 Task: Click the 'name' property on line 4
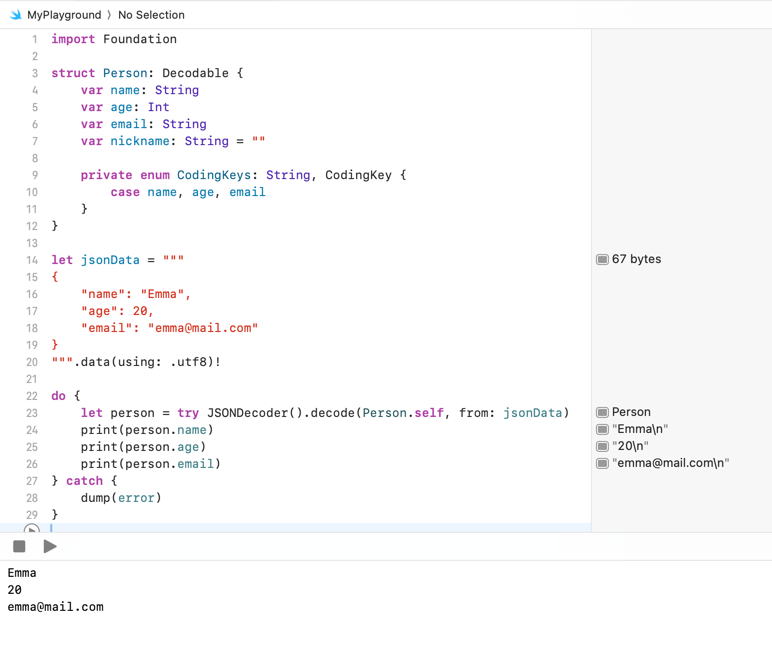(125, 90)
